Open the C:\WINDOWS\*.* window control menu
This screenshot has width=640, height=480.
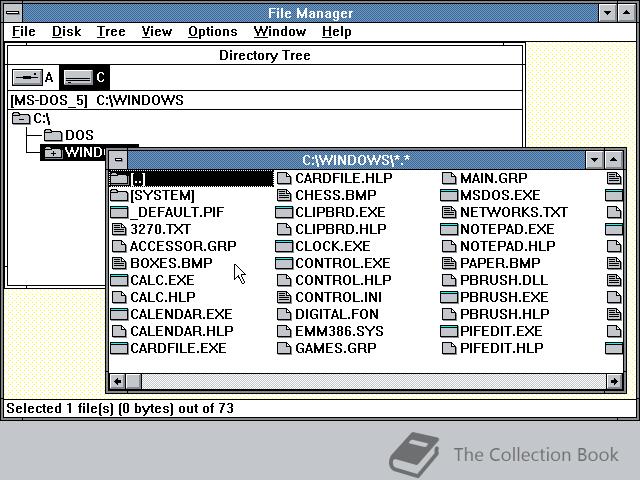pyautogui.click(x=118, y=160)
